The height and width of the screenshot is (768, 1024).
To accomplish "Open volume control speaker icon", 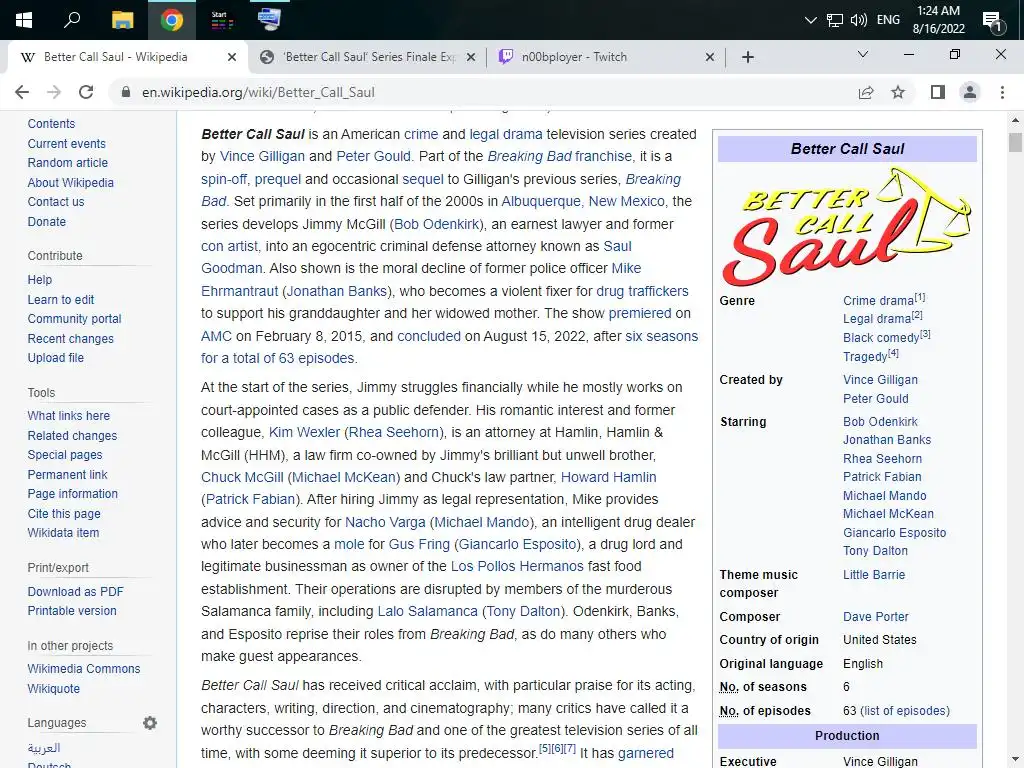I will point(859,20).
